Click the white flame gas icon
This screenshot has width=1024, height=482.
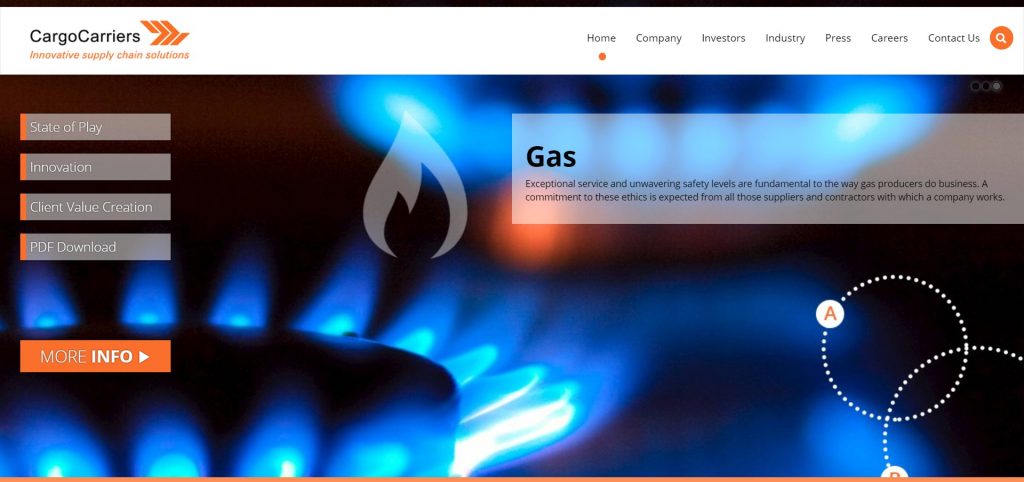[415, 184]
